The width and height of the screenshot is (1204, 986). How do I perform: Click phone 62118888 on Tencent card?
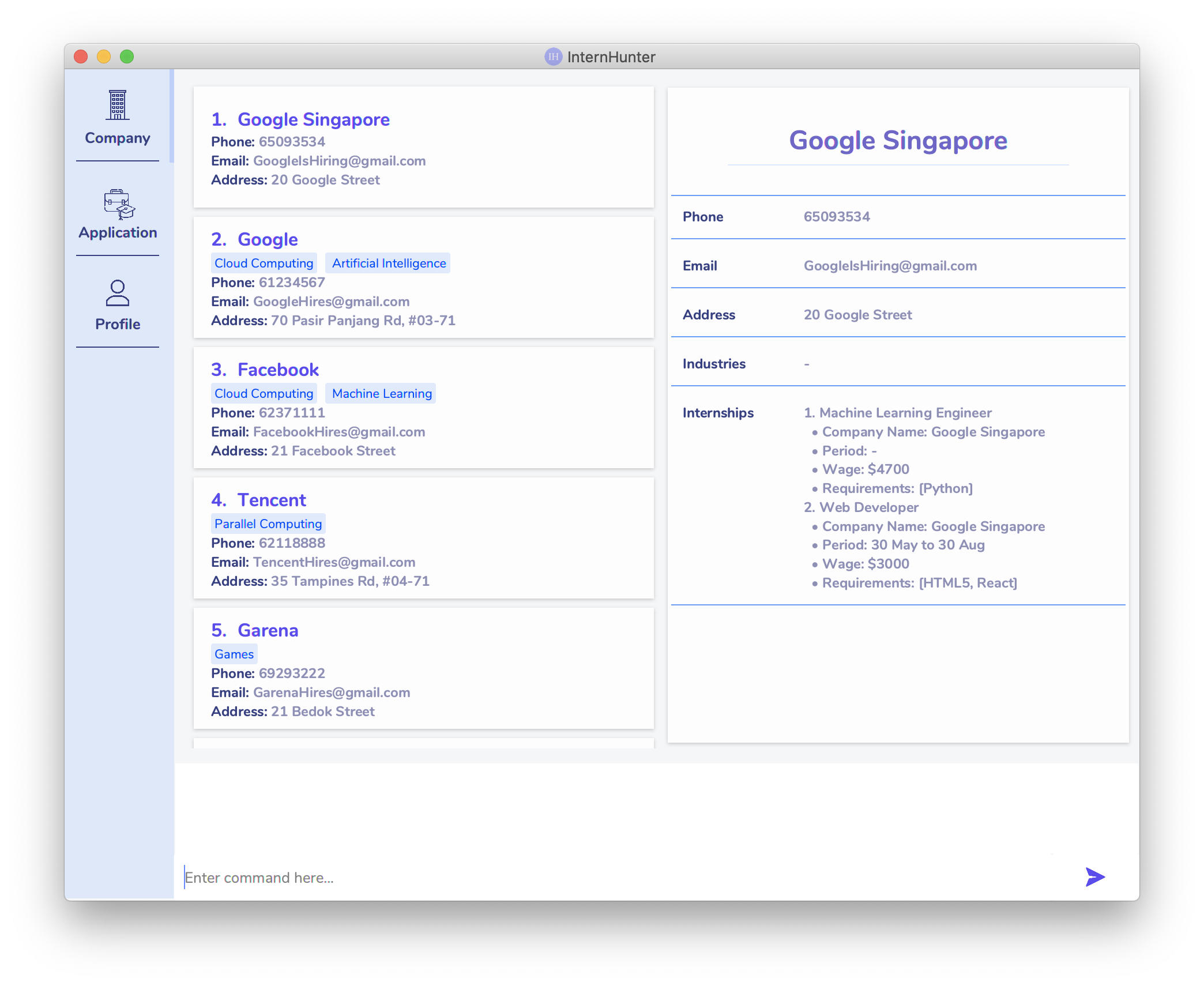tap(292, 543)
